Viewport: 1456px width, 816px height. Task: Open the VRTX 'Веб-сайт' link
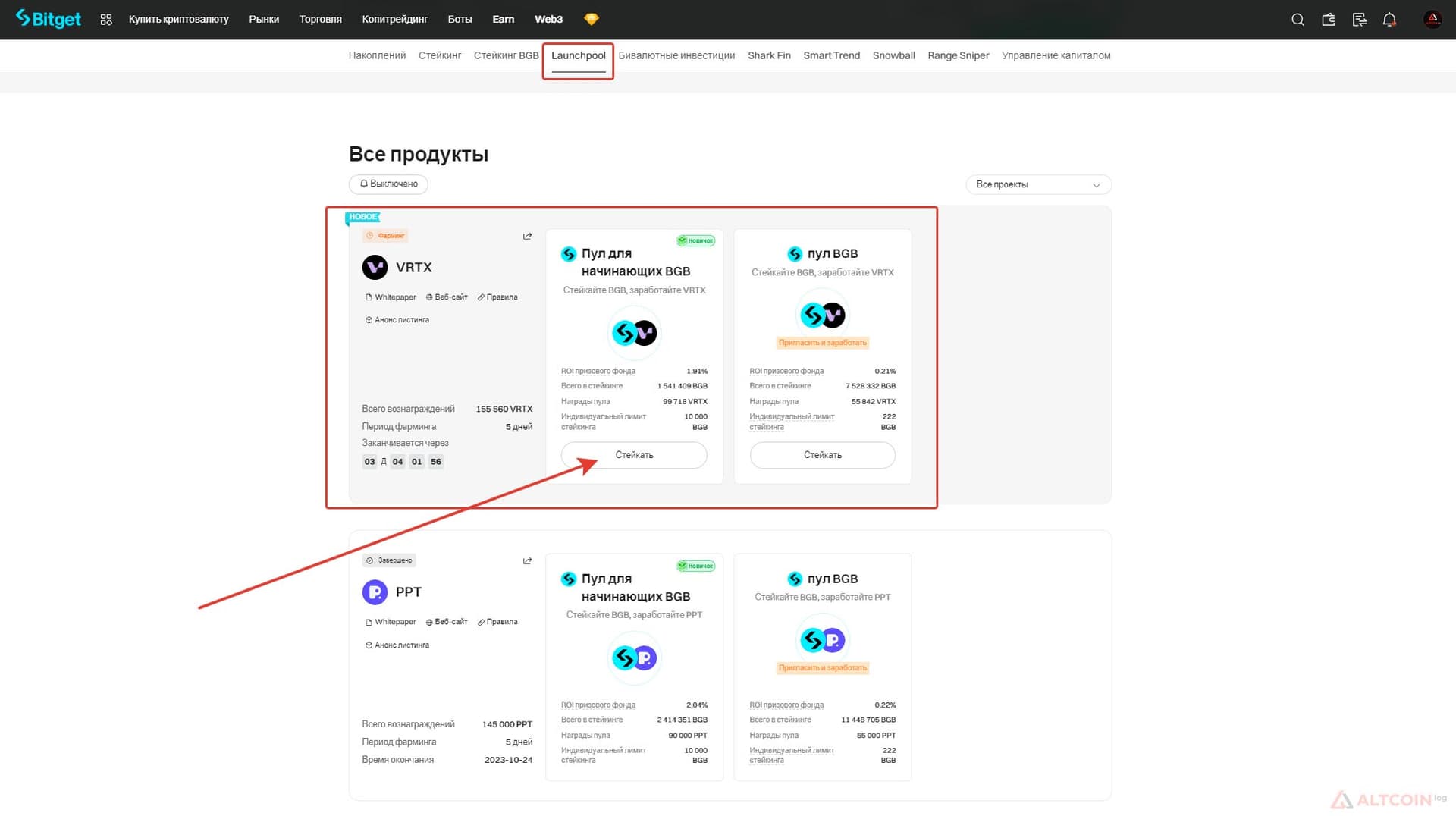447,297
